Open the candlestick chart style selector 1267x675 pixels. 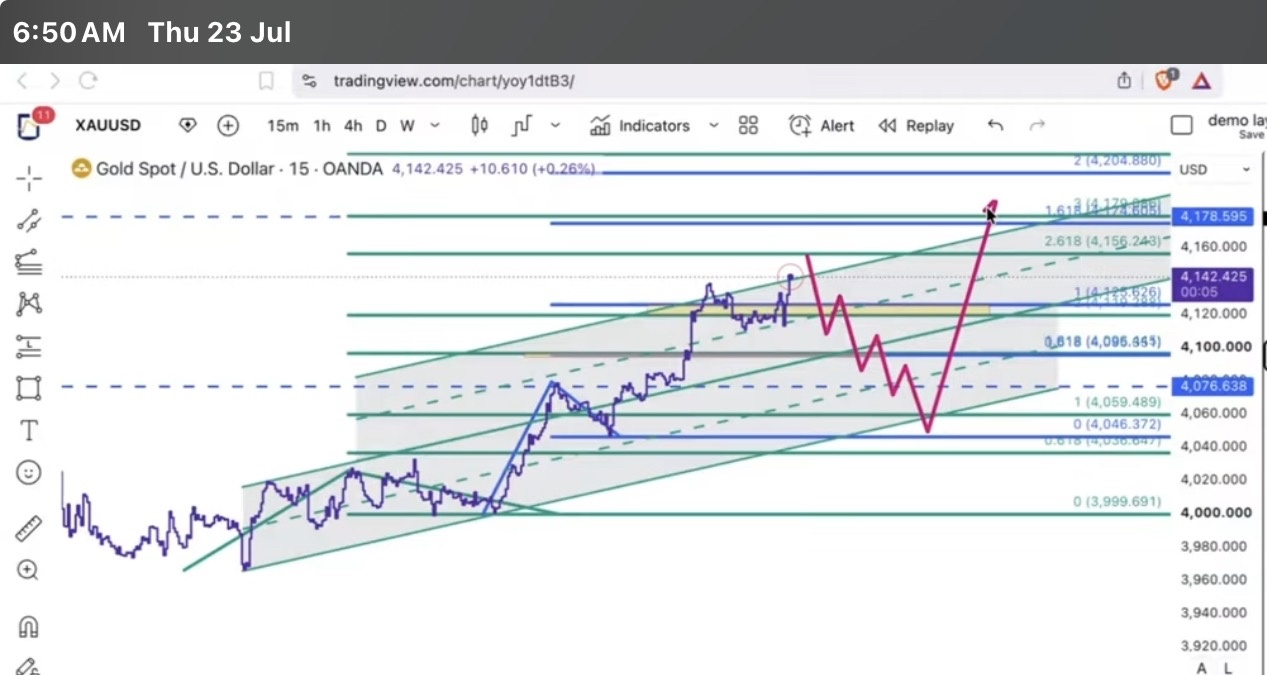pyautogui.click(x=480, y=125)
